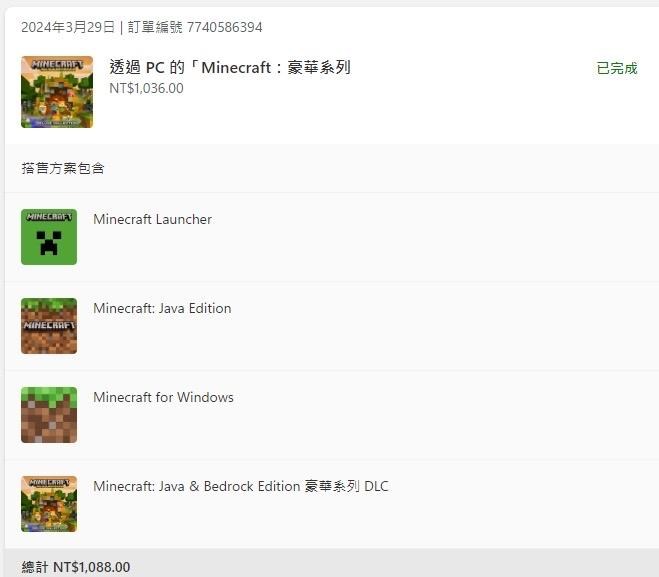
Task: Open the 透過 PC 的「Minecraft：豪華系列 title link
Action: pyautogui.click(x=230, y=67)
